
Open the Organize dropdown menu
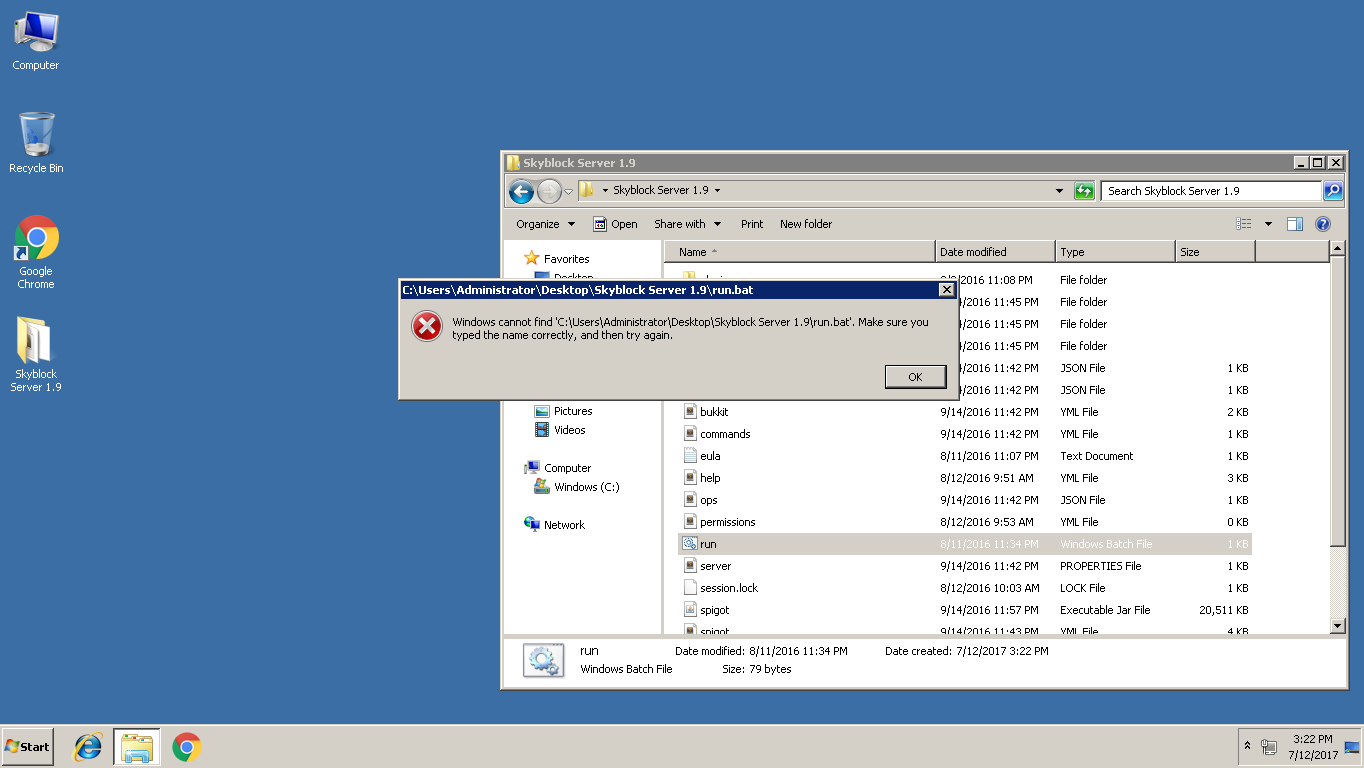(545, 224)
